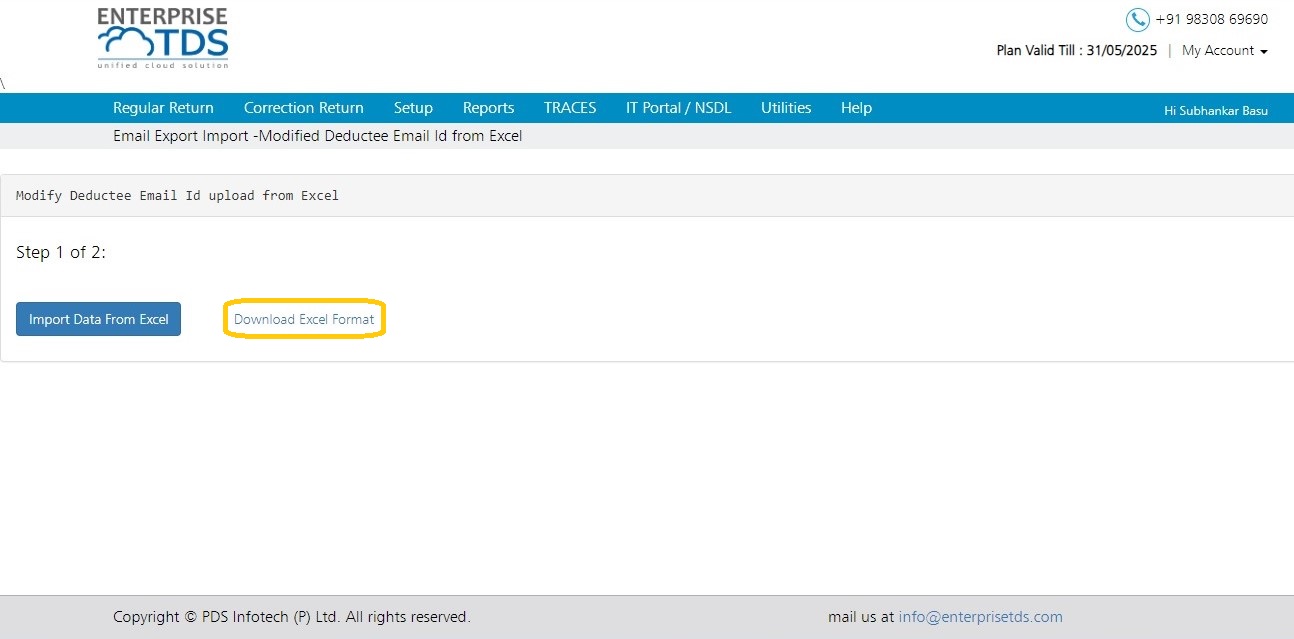Open the Regular Return menu
Screen dimensions: 1294x639
point(163,108)
